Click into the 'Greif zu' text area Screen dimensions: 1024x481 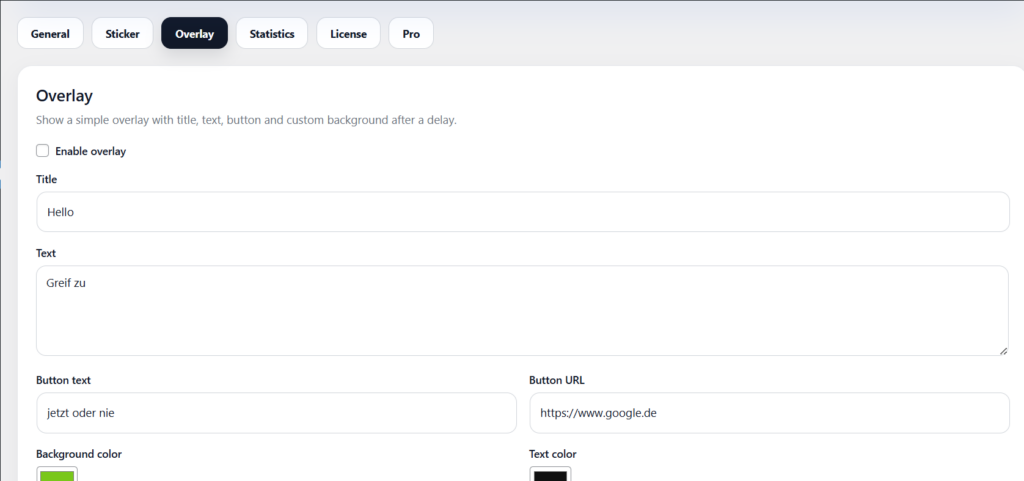tap(522, 310)
